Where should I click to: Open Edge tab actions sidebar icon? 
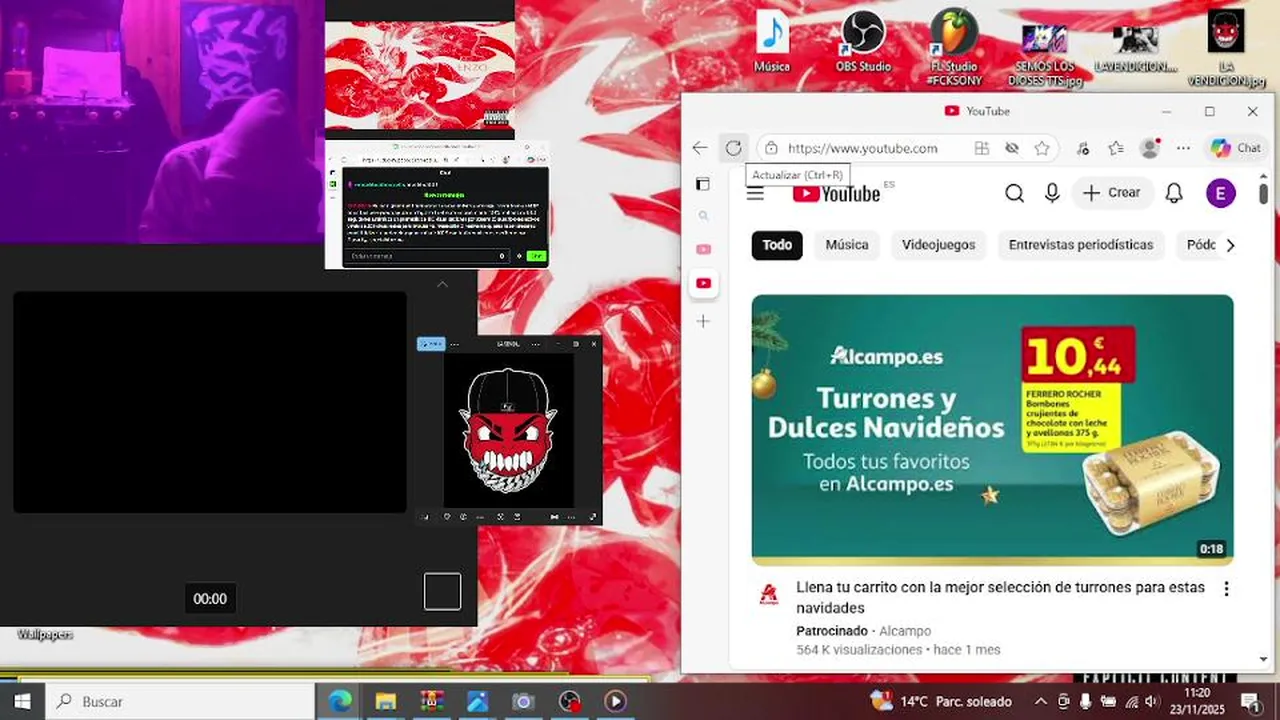[703, 184]
